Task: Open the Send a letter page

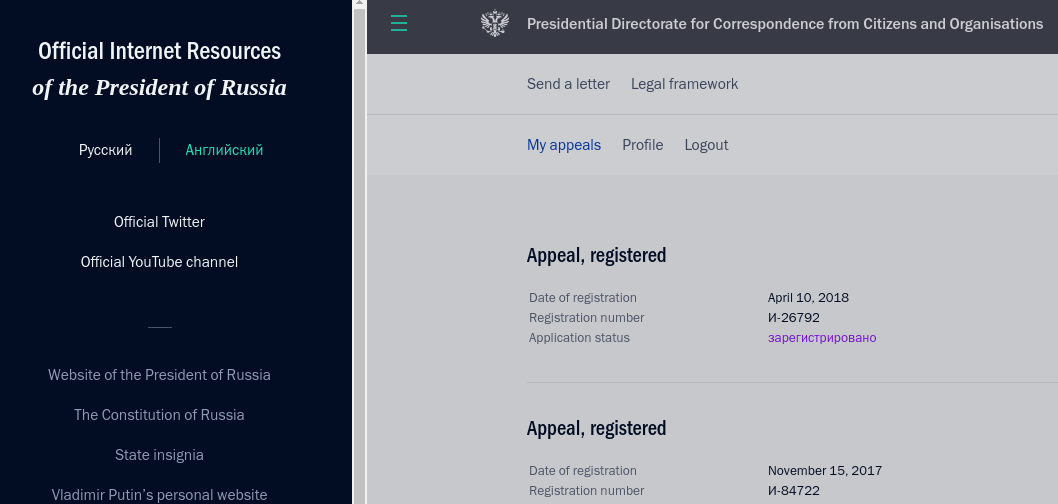Action: pos(568,84)
